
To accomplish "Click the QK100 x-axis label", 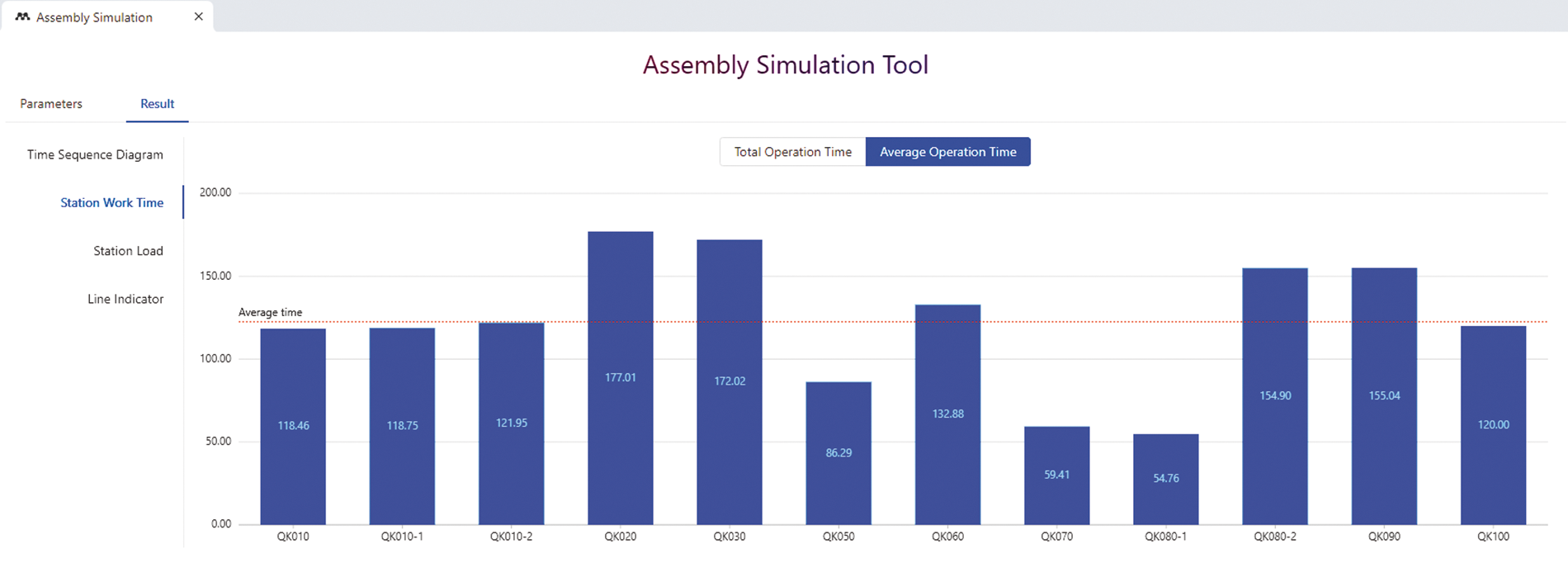I will tap(1493, 537).
